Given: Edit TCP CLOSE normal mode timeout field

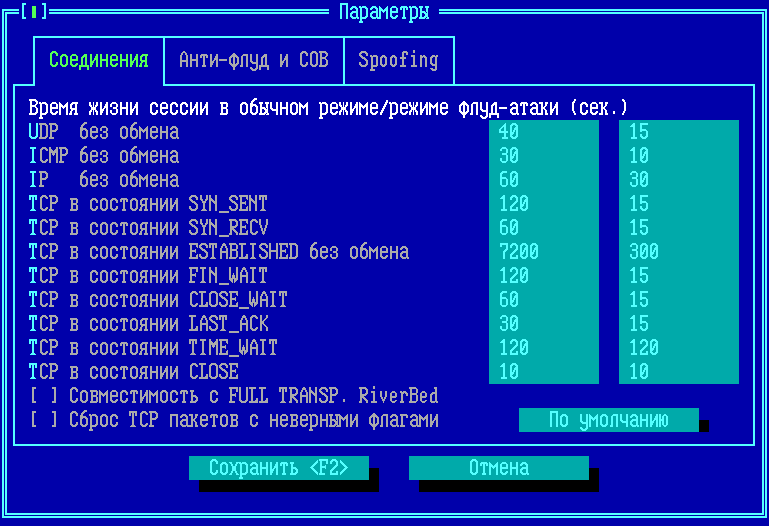Looking at the screenshot, I should (x=543, y=372).
